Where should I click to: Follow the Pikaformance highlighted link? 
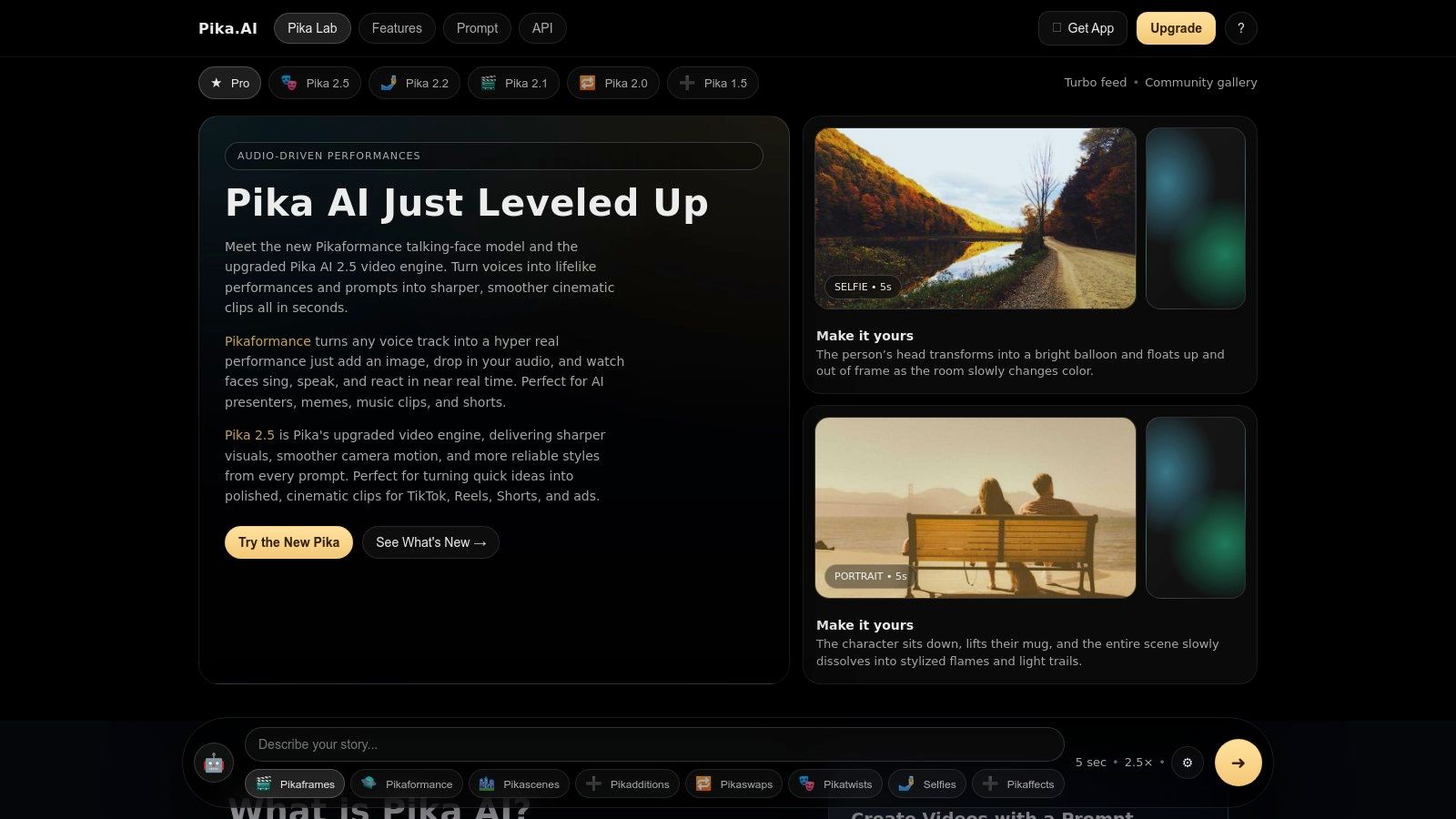click(x=268, y=341)
